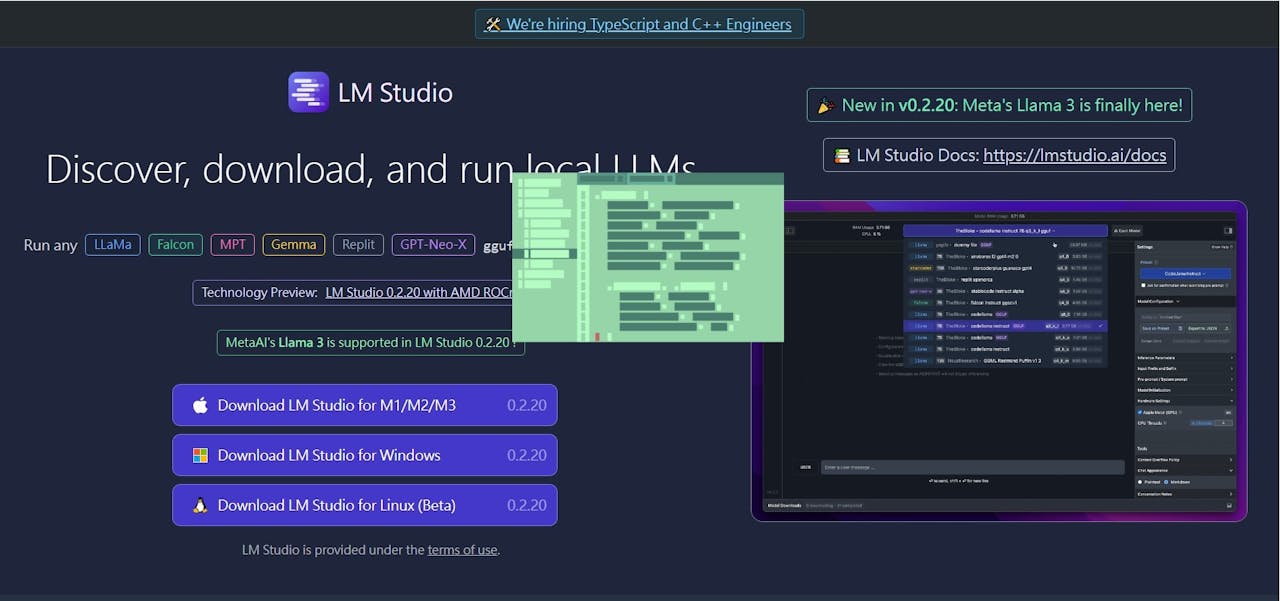1280x601 pixels.
Task: Click the Meta's Llama 3 is finally here announcement
Action: 999,105
